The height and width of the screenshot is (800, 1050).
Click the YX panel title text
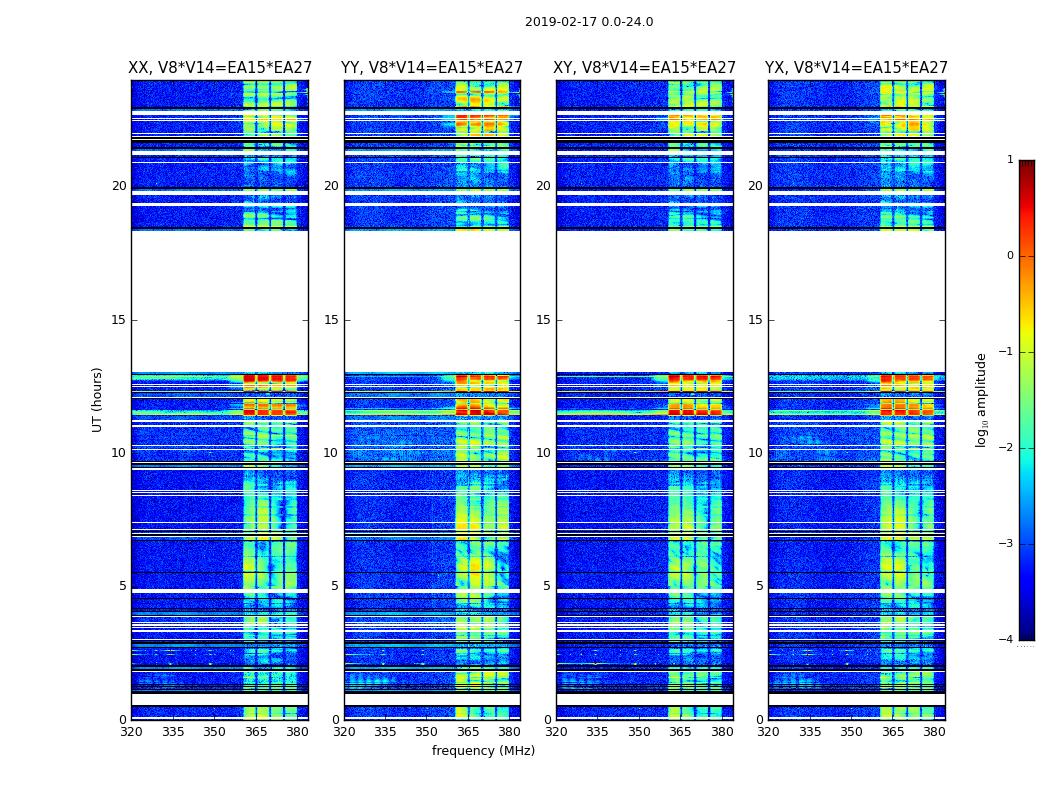(856, 68)
